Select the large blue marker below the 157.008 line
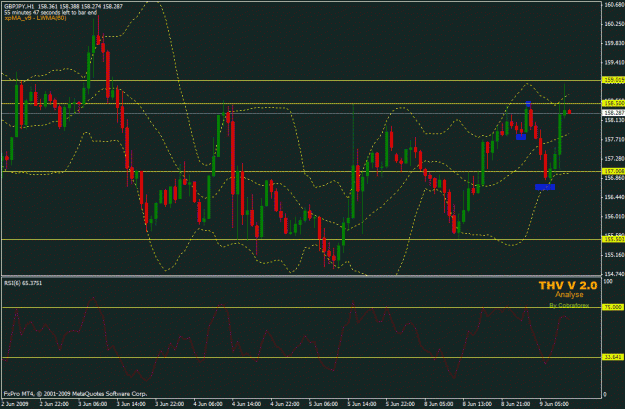 point(545,187)
